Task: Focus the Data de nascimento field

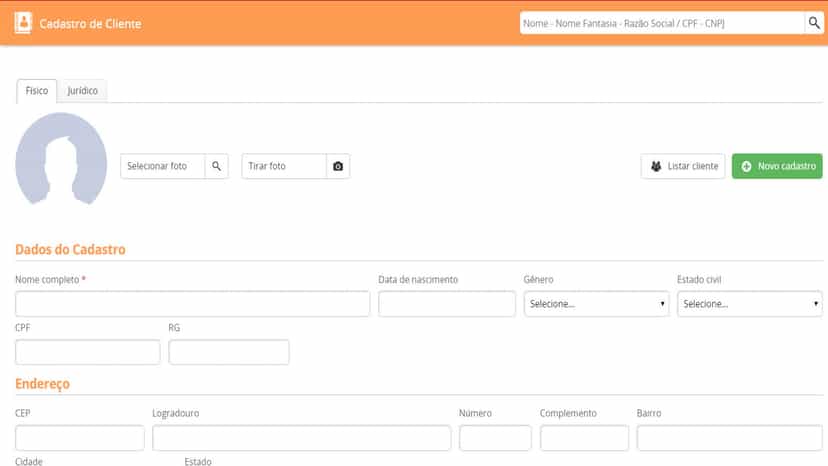Action: pos(447,304)
